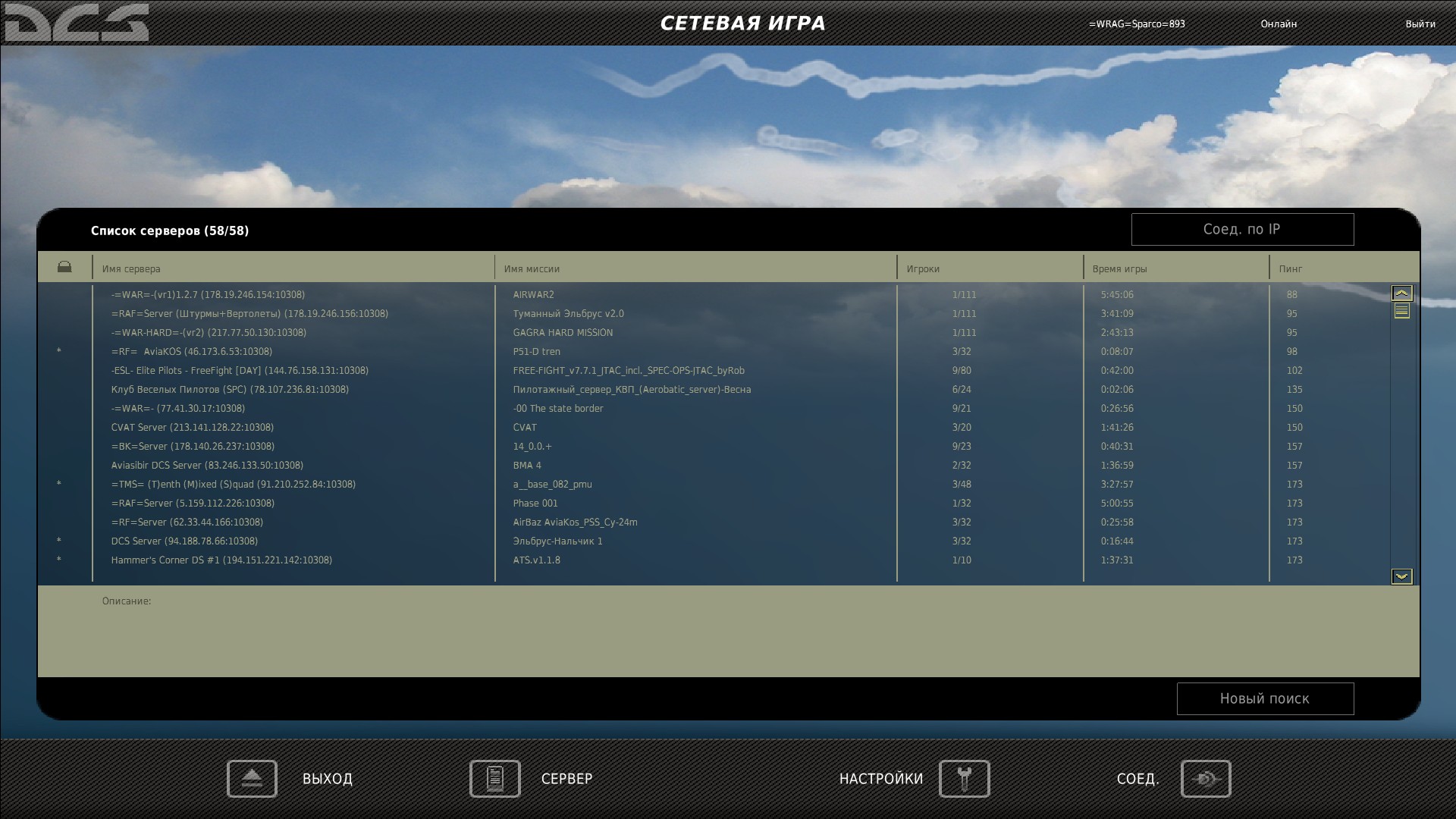Select -ESL- Elite Pilots FreeFight server
The height and width of the screenshot is (819, 1456).
coord(240,370)
